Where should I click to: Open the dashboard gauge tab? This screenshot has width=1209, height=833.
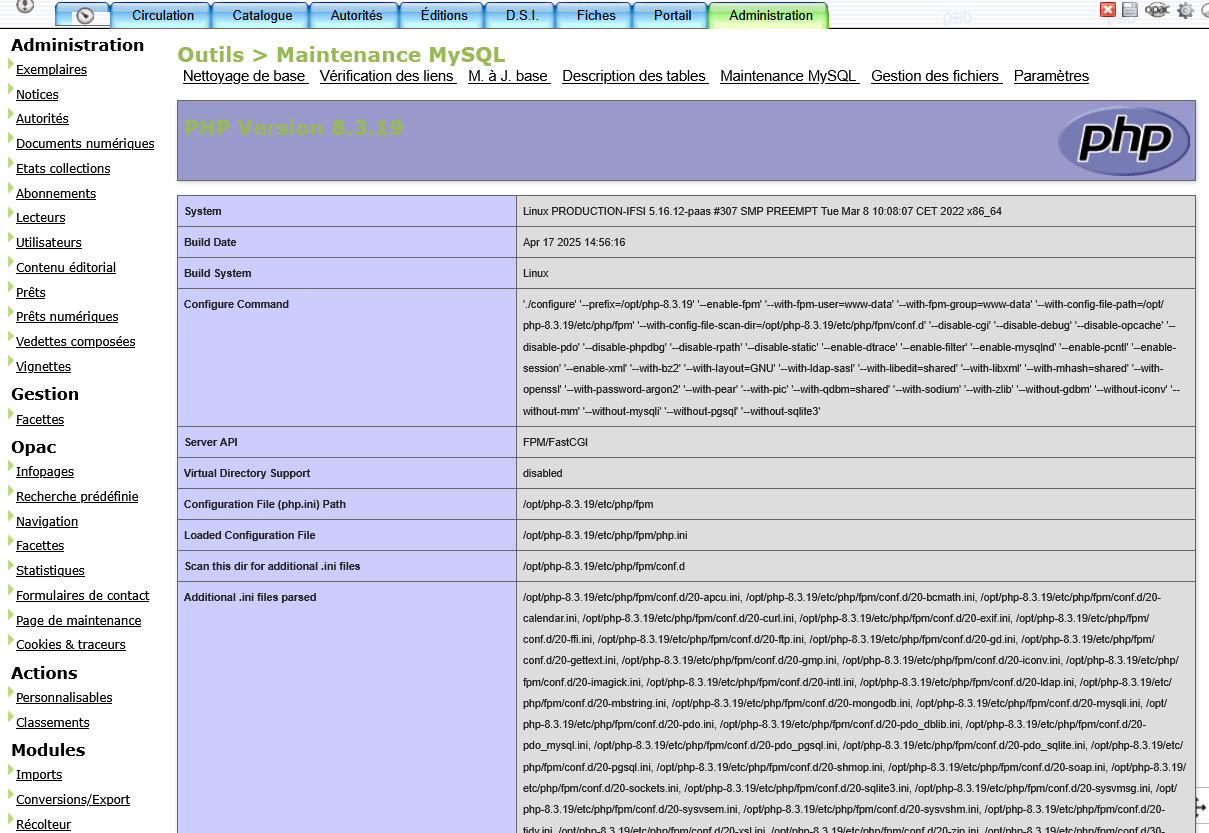click(82, 15)
